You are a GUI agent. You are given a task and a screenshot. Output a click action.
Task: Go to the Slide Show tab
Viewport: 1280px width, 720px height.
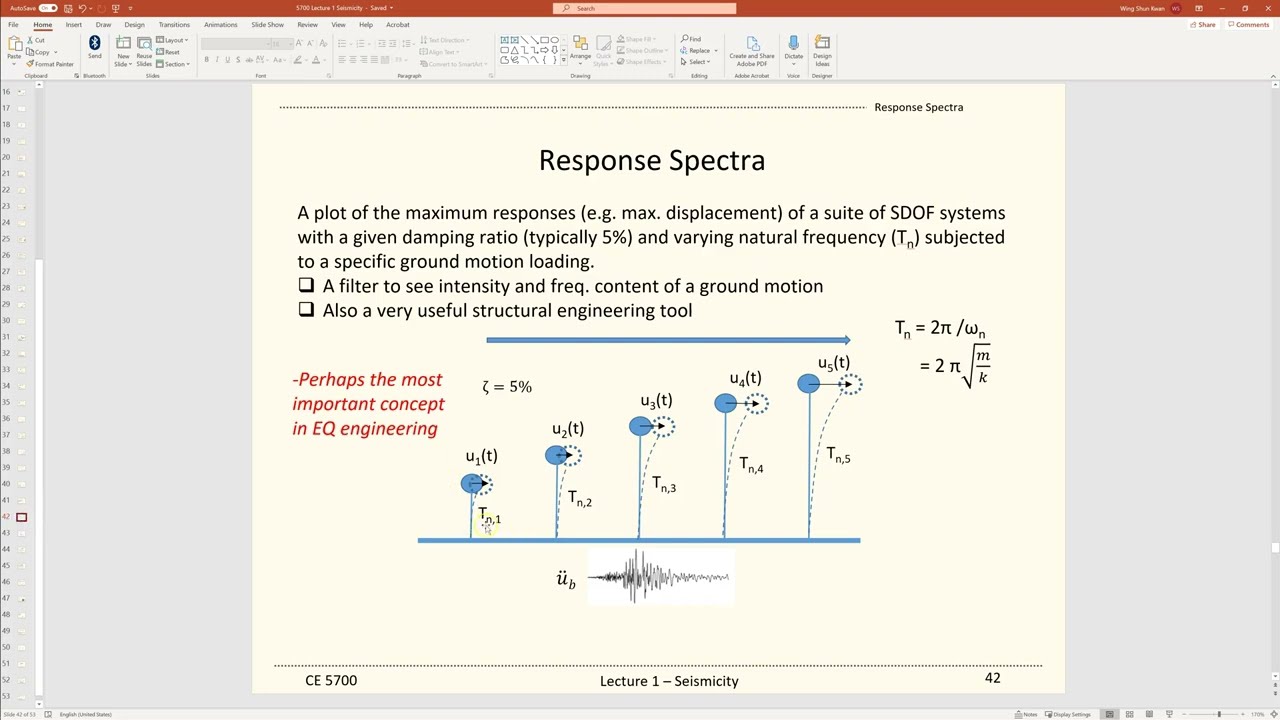click(267, 24)
